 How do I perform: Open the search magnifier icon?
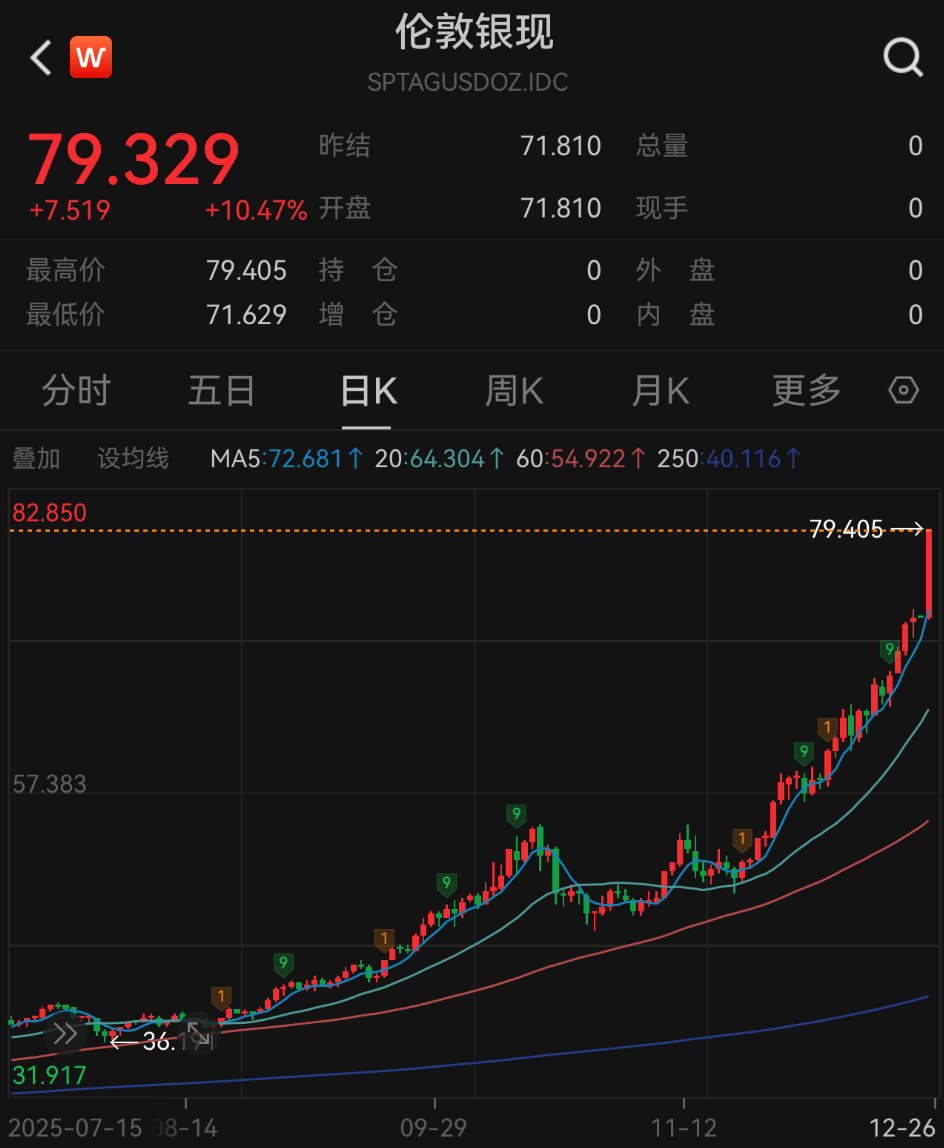(x=903, y=57)
